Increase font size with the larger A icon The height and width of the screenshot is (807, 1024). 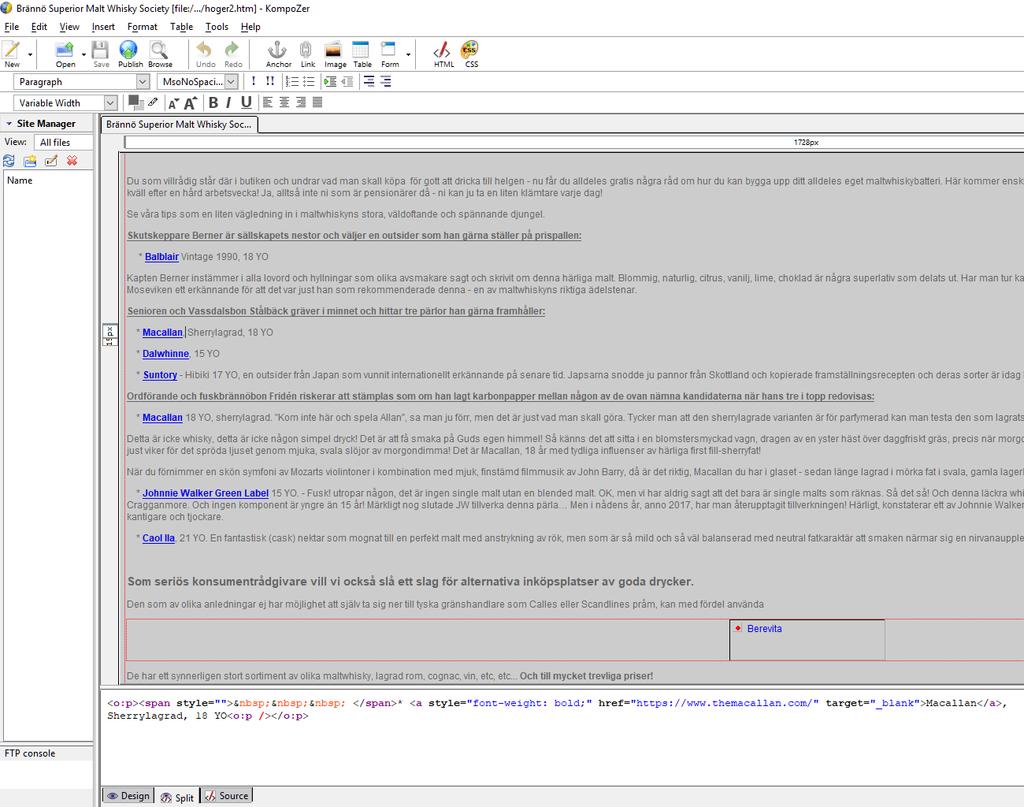point(190,103)
